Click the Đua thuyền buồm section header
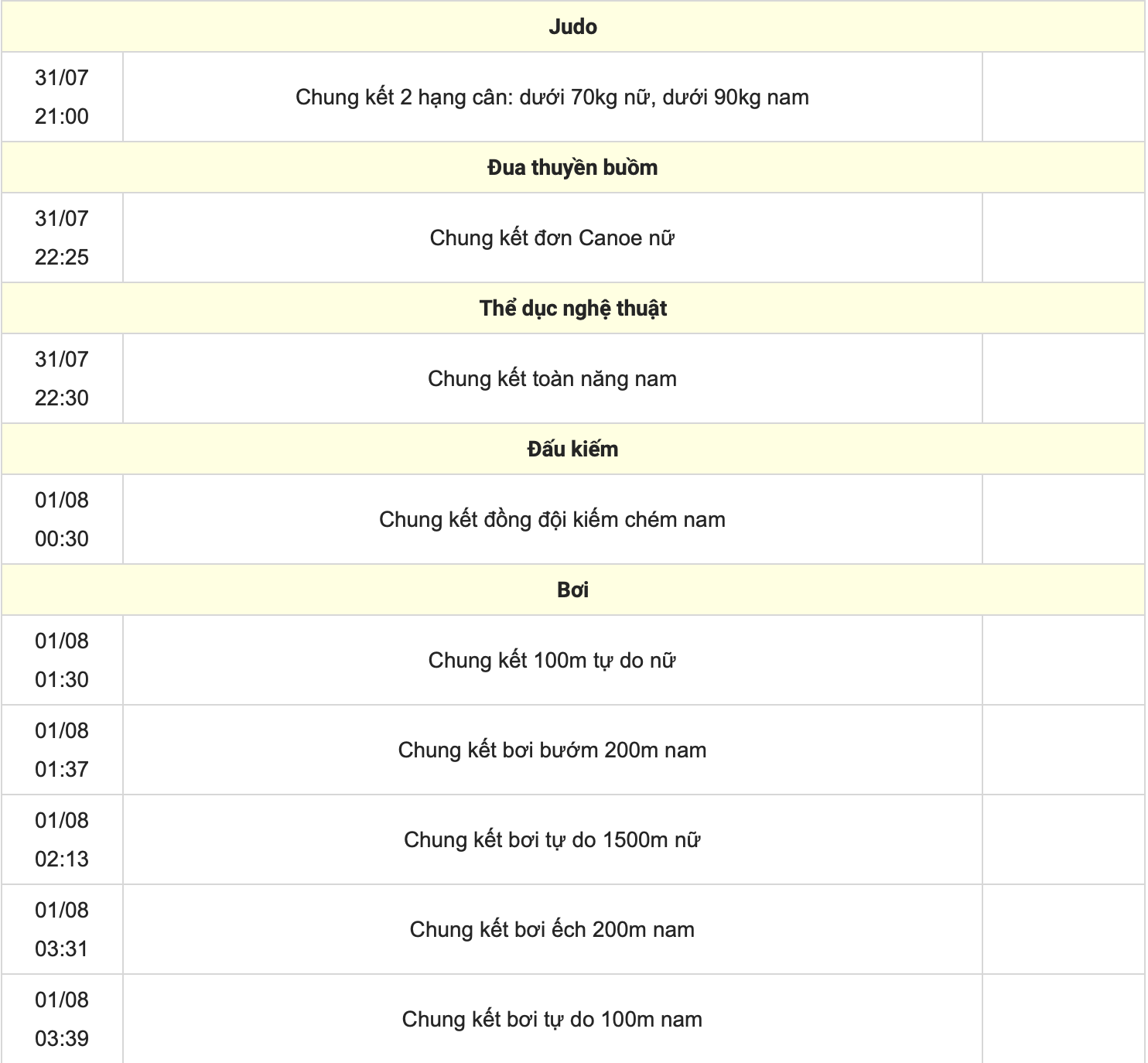 click(x=572, y=168)
